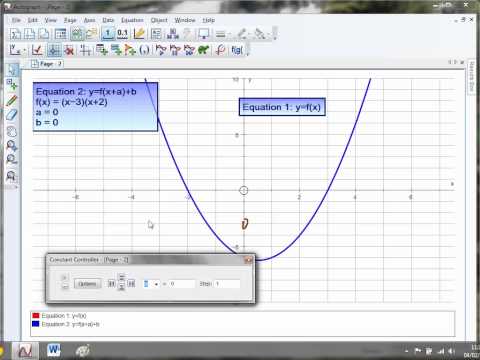Click the text box toolbar icon
The height and width of the screenshot is (360, 480).
pyautogui.click(x=156, y=34)
